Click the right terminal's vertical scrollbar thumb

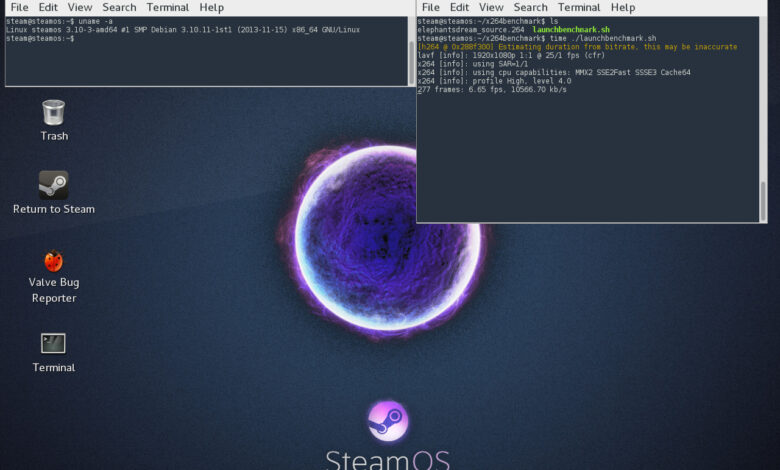coord(763,201)
